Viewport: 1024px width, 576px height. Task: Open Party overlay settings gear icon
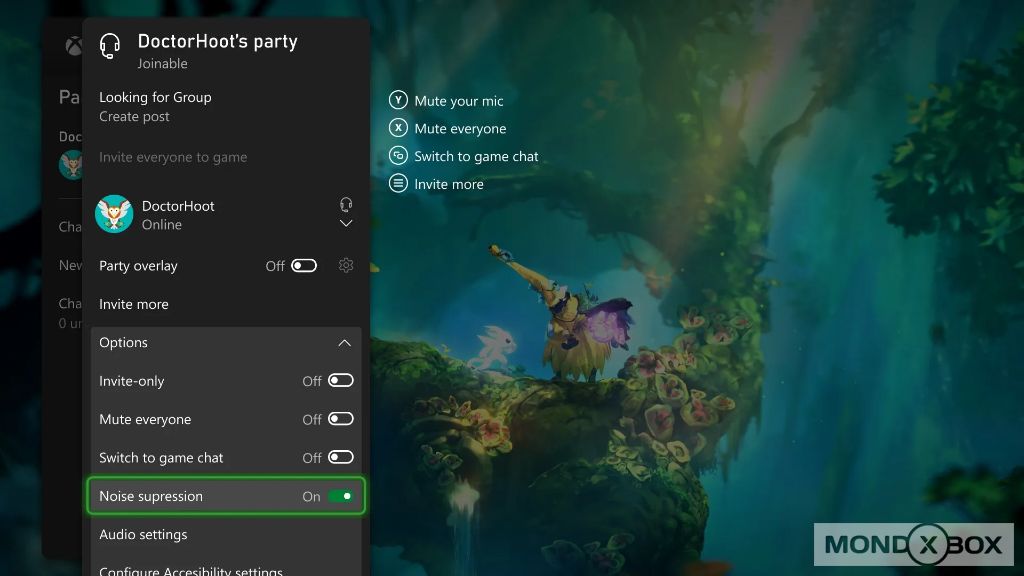346,265
